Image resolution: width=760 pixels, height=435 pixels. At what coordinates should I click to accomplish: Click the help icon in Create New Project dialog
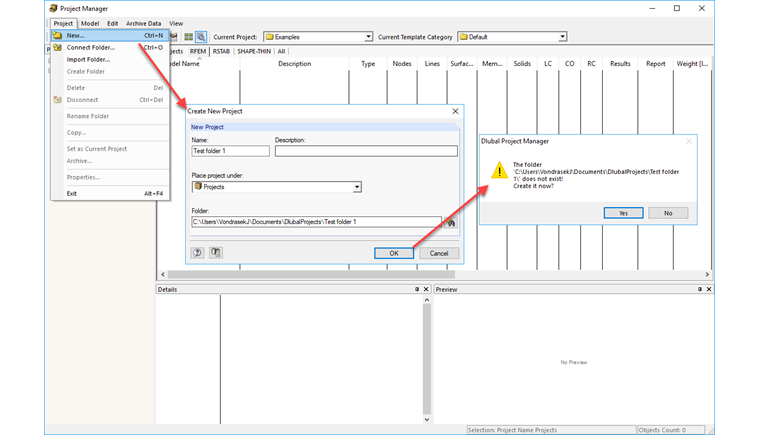coord(197,253)
